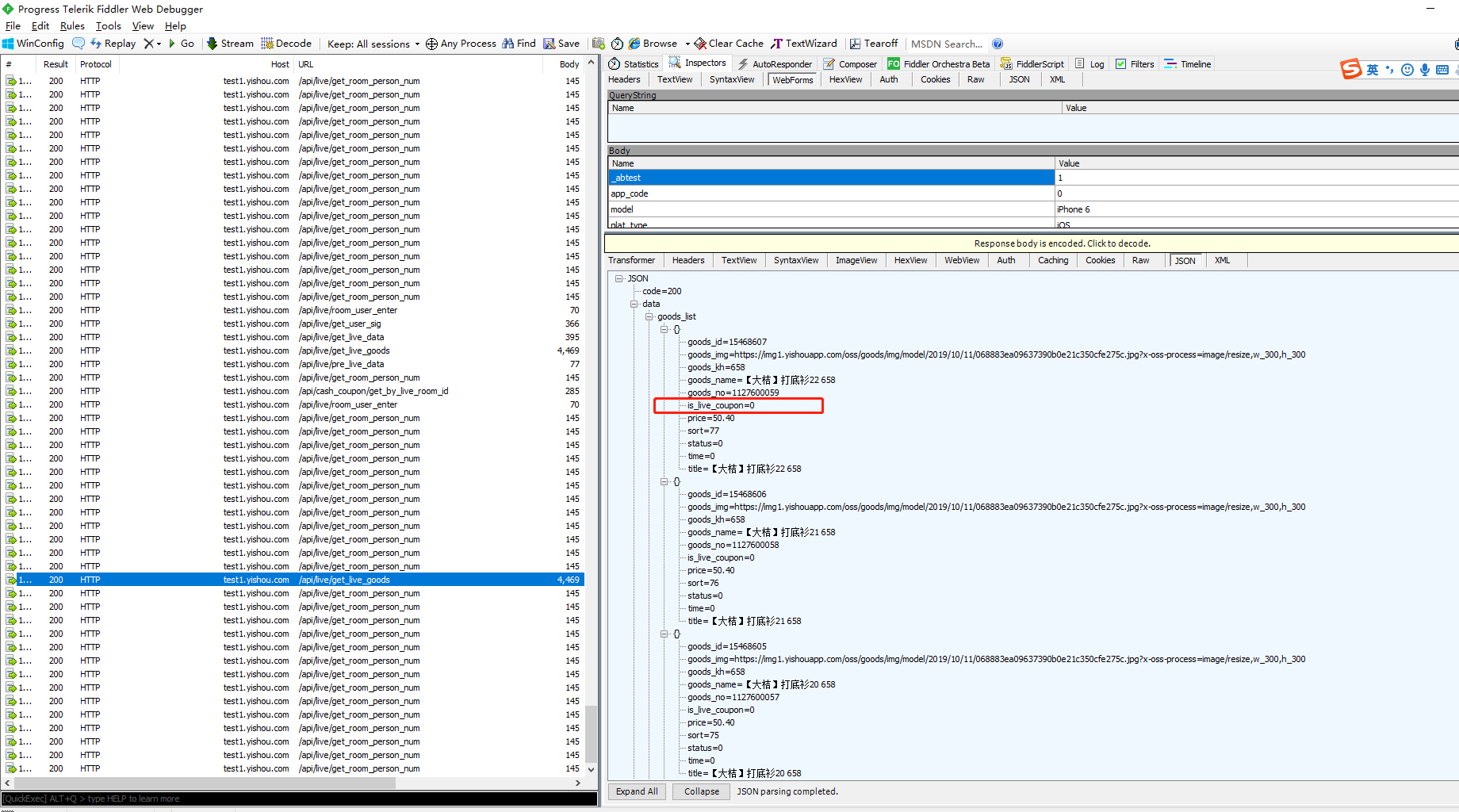Click the Clear Cache toolbar button
This screenshot has height=812, width=1459.
pos(729,44)
